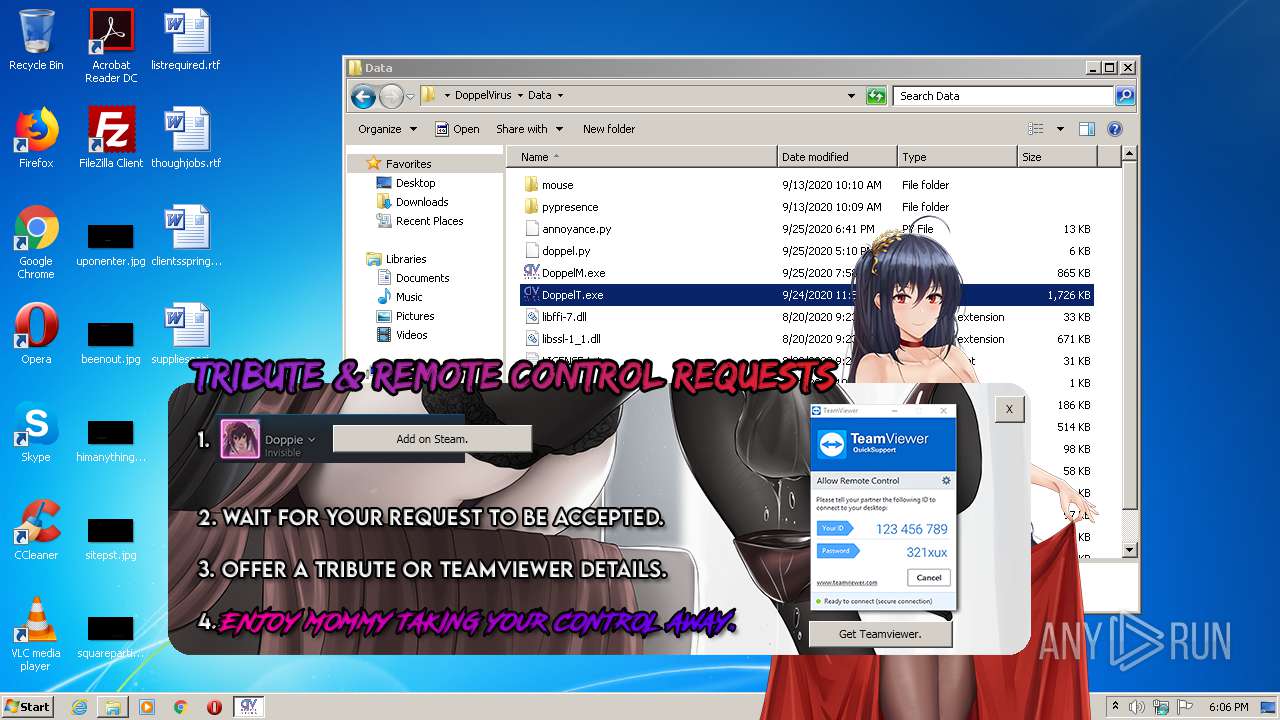Show hidden system tray icons

(1115, 707)
